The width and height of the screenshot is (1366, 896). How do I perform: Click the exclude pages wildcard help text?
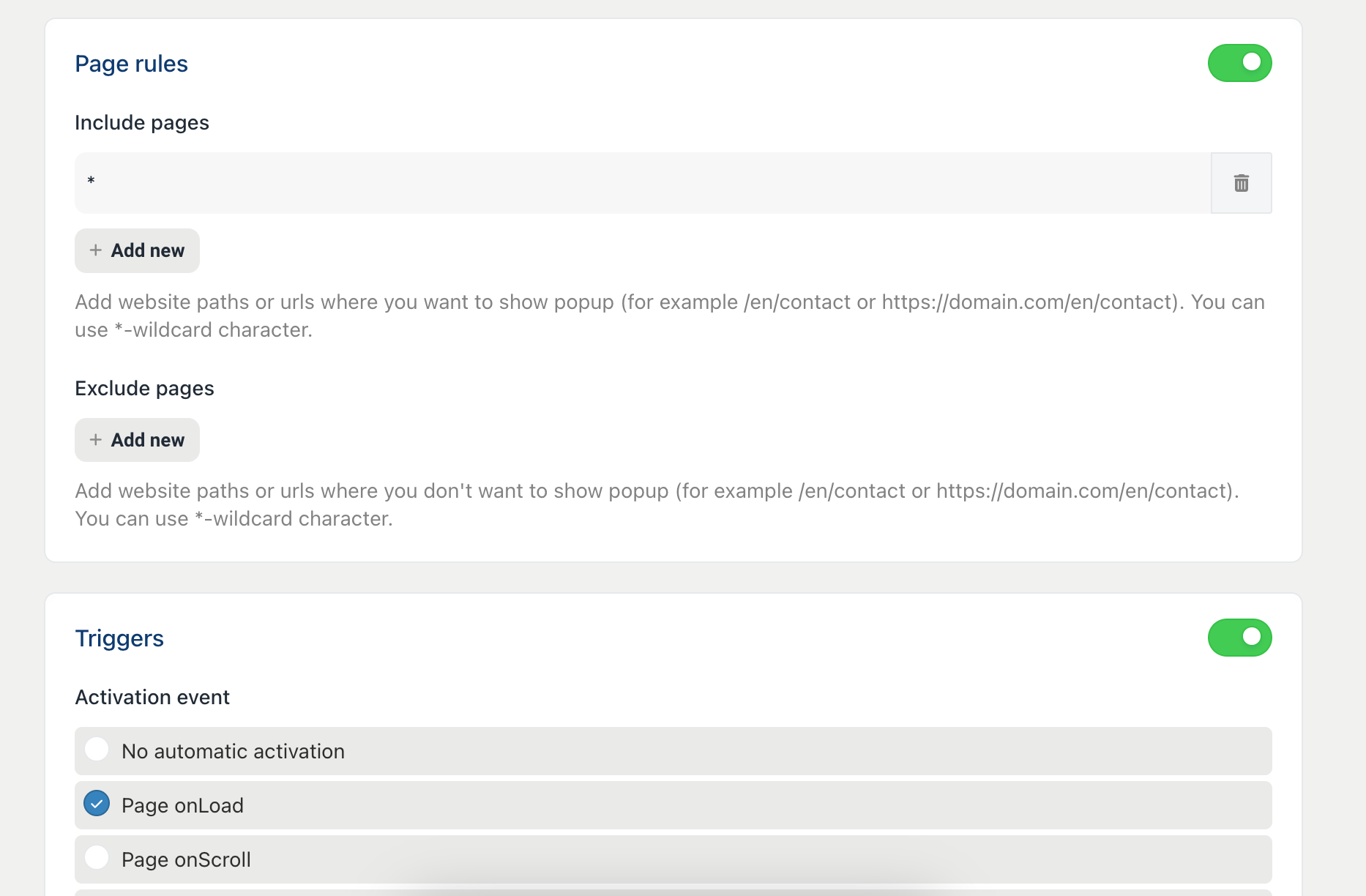click(657, 504)
